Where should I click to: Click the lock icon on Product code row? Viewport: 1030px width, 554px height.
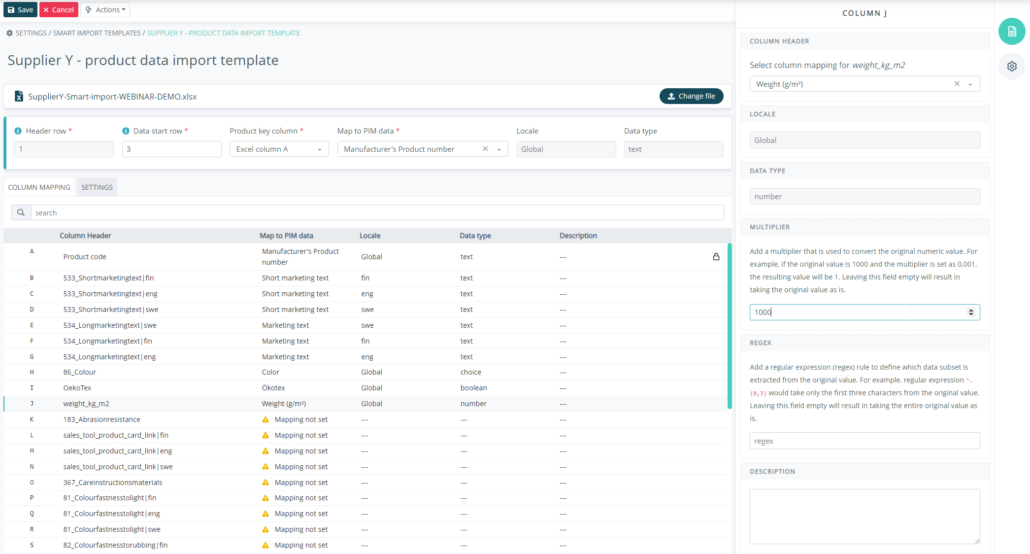point(716,257)
